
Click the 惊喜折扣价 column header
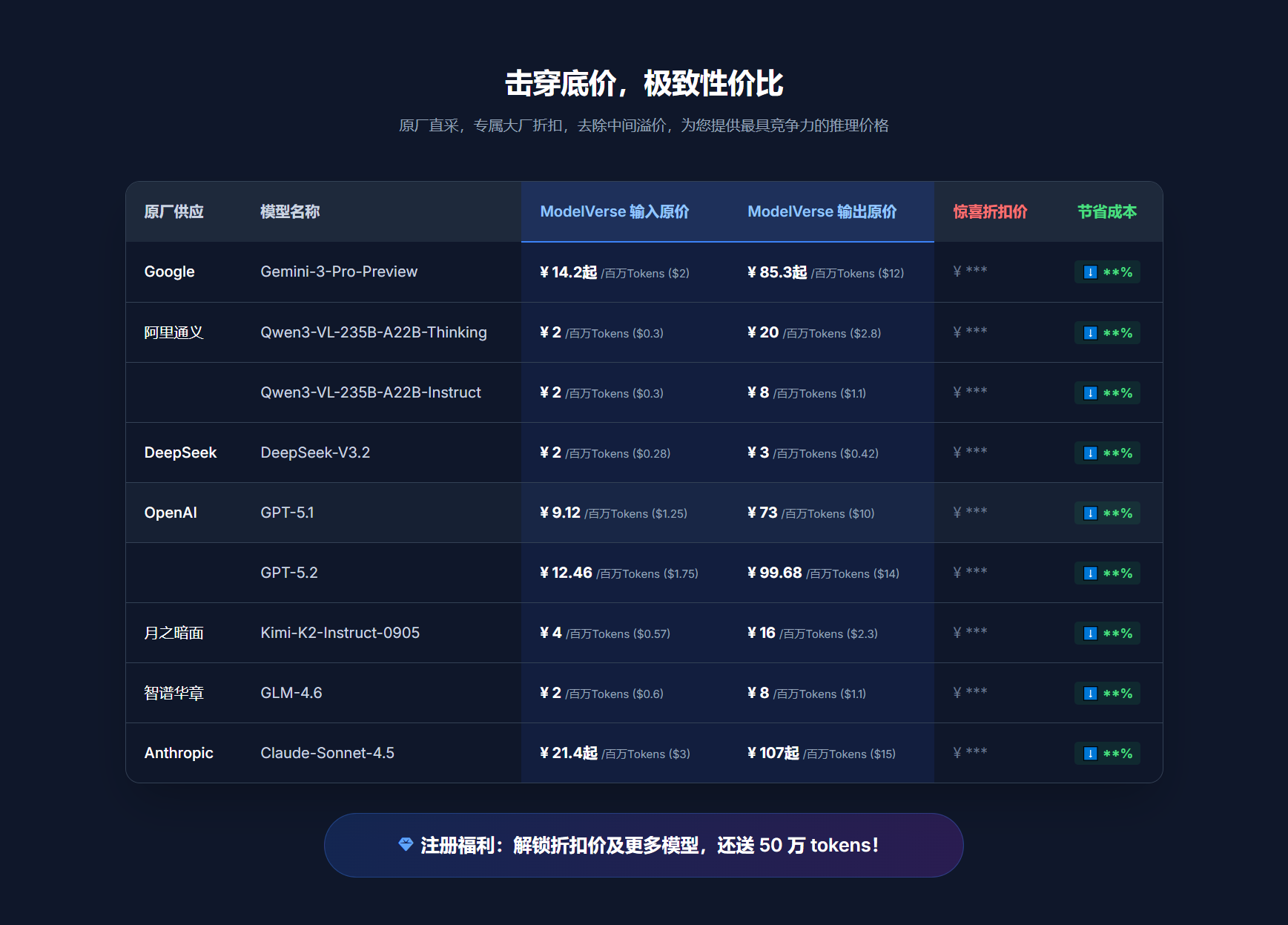click(x=990, y=211)
